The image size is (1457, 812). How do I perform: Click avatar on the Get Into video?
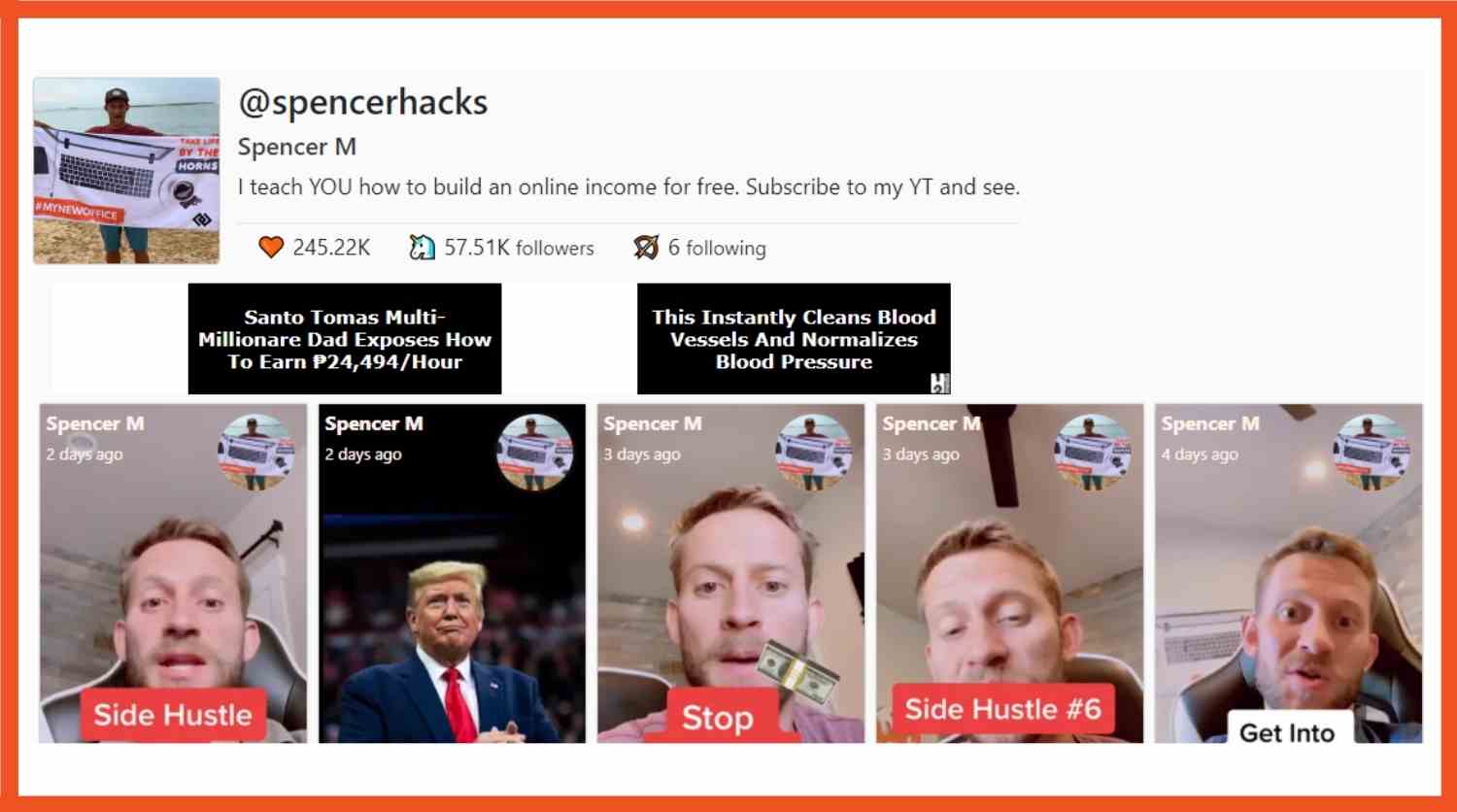tap(1371, 452)
